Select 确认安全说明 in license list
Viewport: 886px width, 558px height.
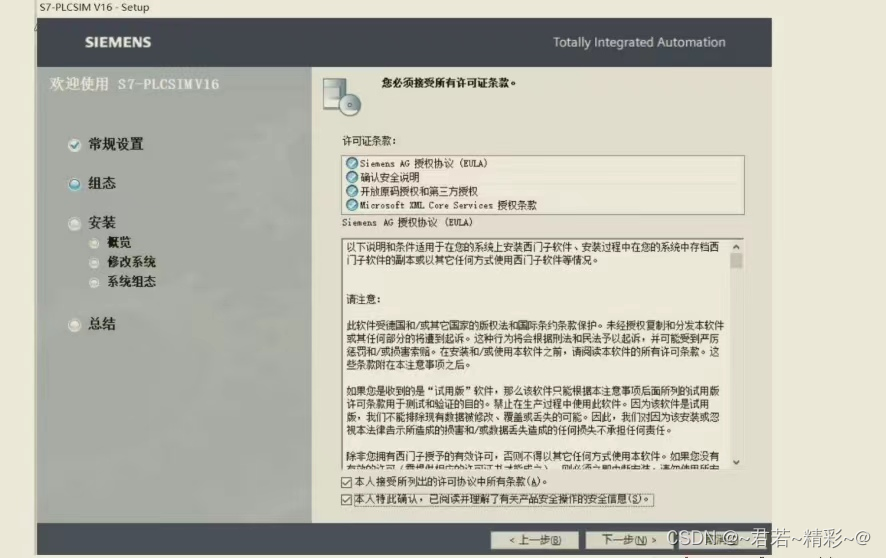(x=390, y=177)
